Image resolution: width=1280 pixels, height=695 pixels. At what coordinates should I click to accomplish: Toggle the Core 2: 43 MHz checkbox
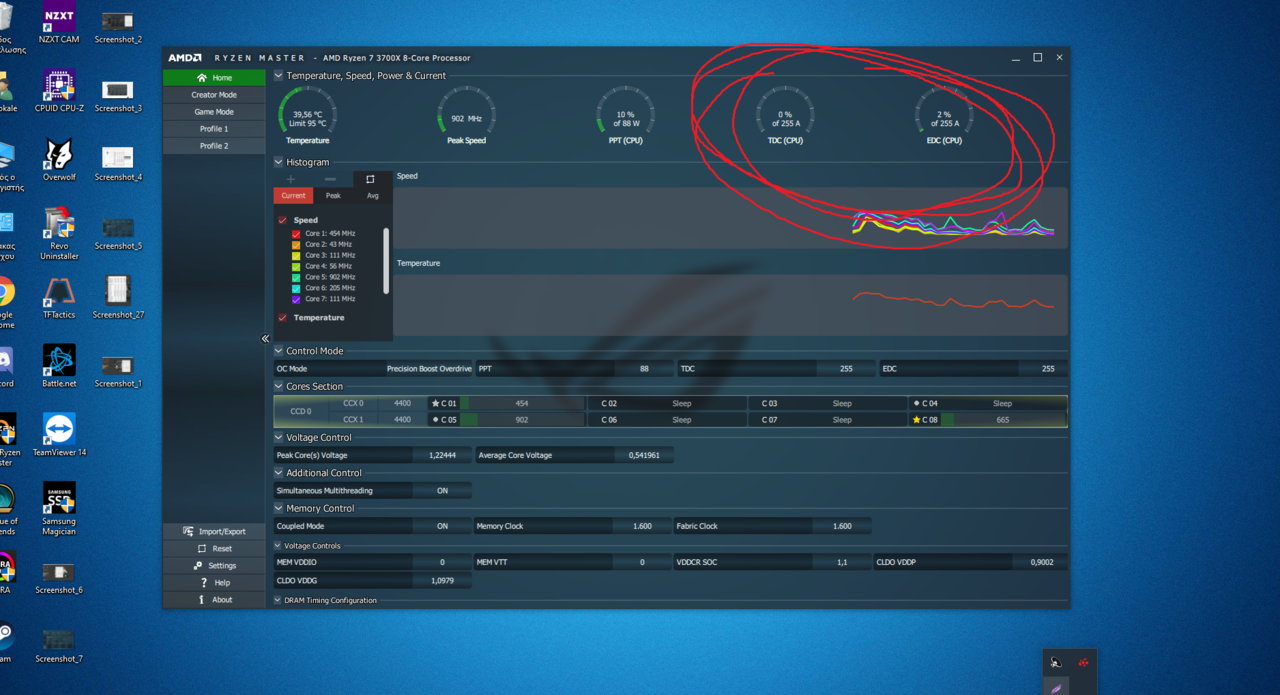tap(296, 245)
